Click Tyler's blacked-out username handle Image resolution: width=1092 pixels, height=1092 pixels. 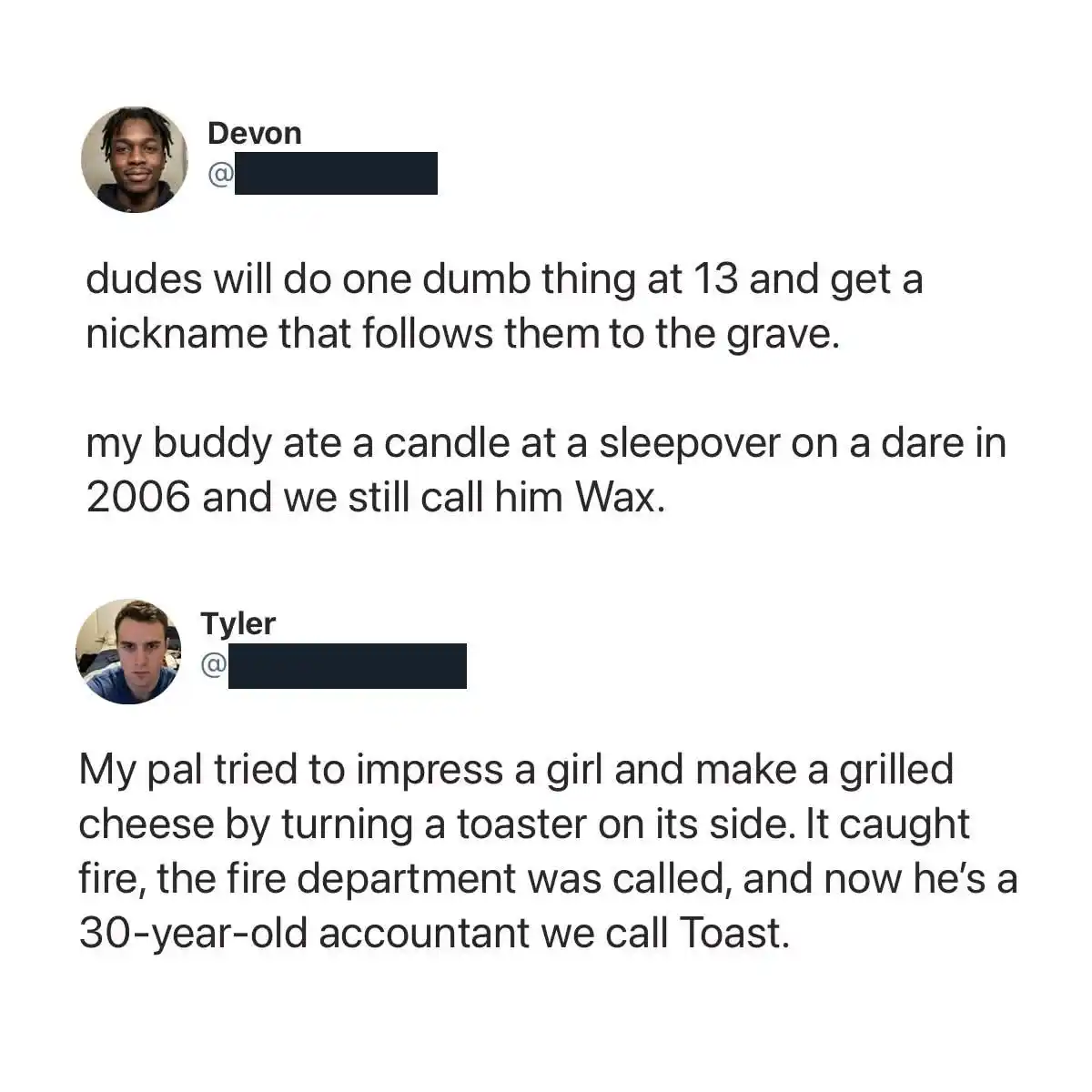(348, 665)
